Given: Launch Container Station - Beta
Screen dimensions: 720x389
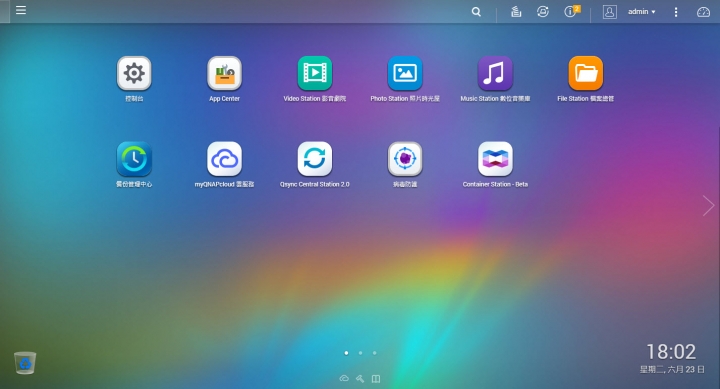Looking at the screenshot, I should click(495, 159).
